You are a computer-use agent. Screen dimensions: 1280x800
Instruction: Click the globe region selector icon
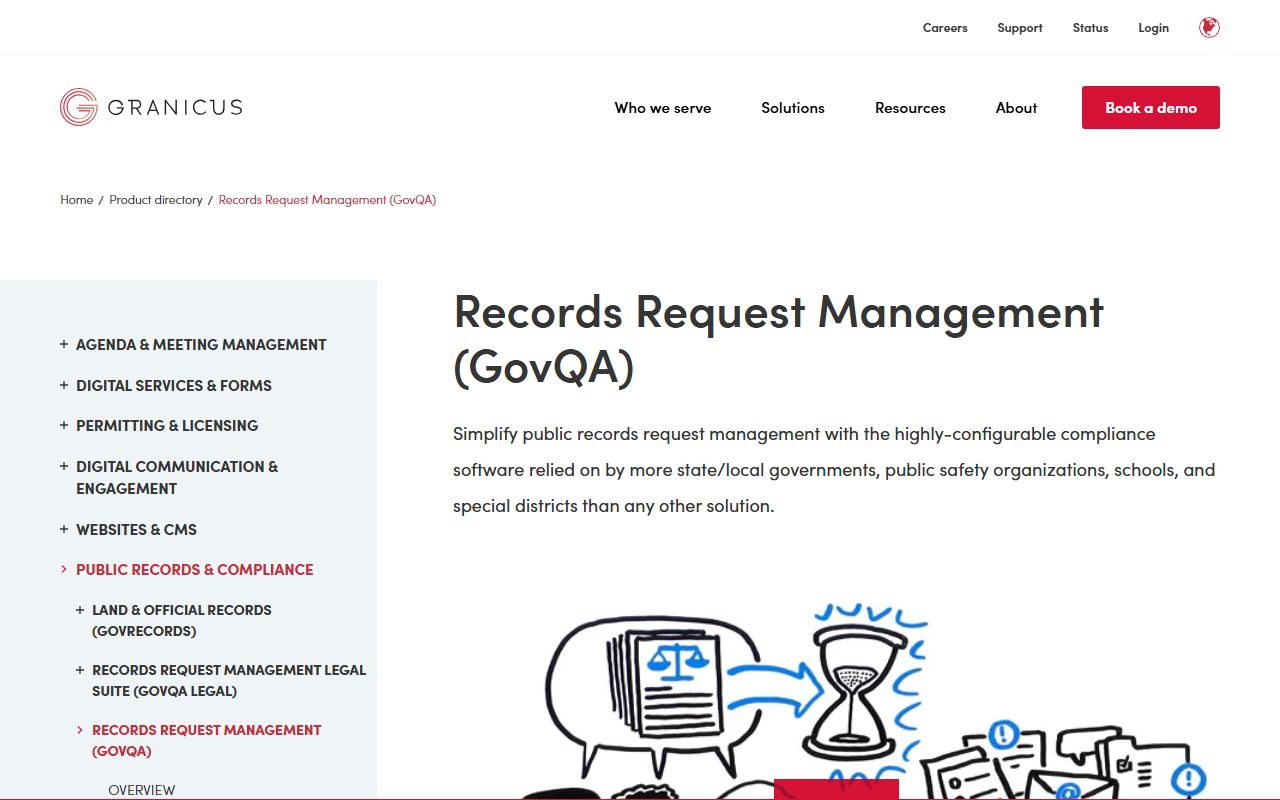coord(1209,28)
